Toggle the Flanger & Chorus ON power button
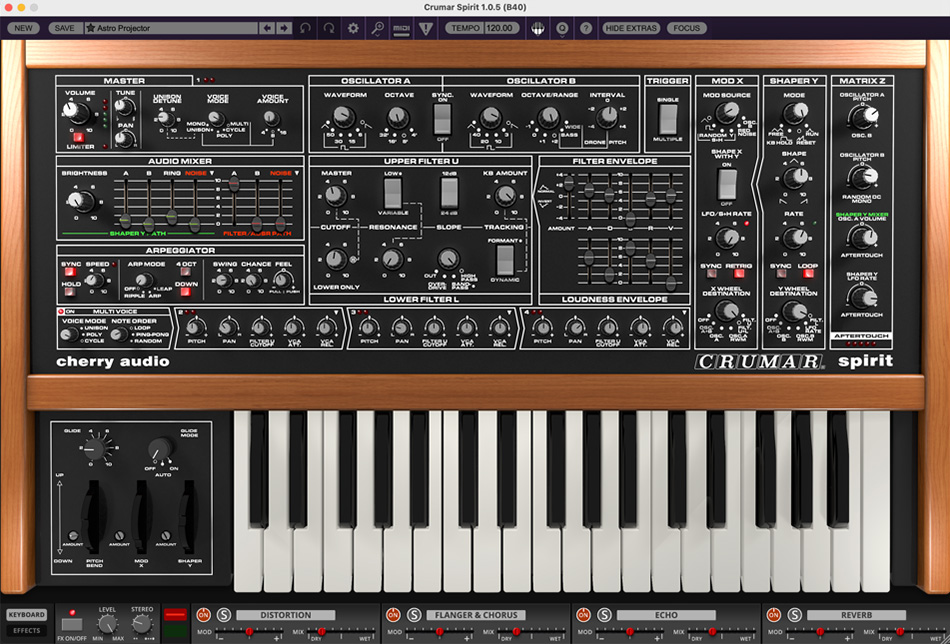This screenshot has width=950, height=644. point(394,615)
